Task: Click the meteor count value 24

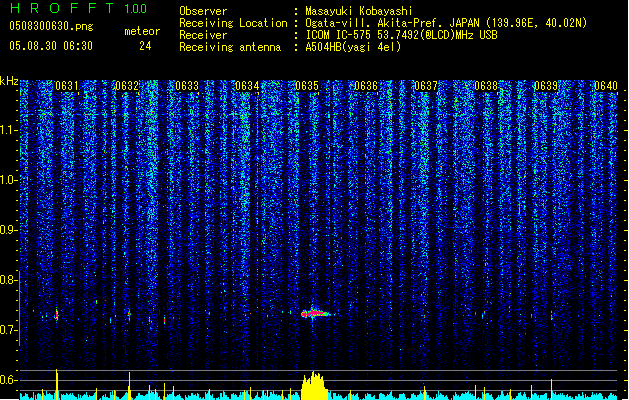Action: click(x=145, y=46)
